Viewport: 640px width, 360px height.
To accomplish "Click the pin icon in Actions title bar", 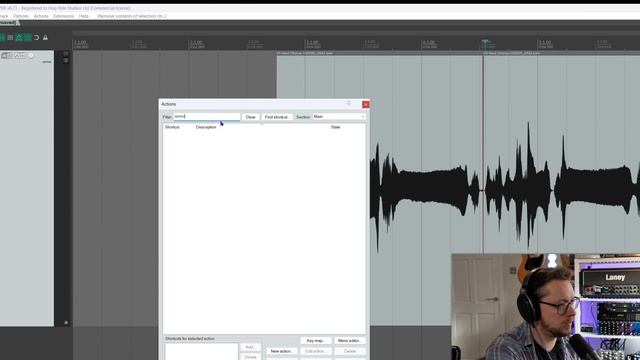I will coord(349,104).
